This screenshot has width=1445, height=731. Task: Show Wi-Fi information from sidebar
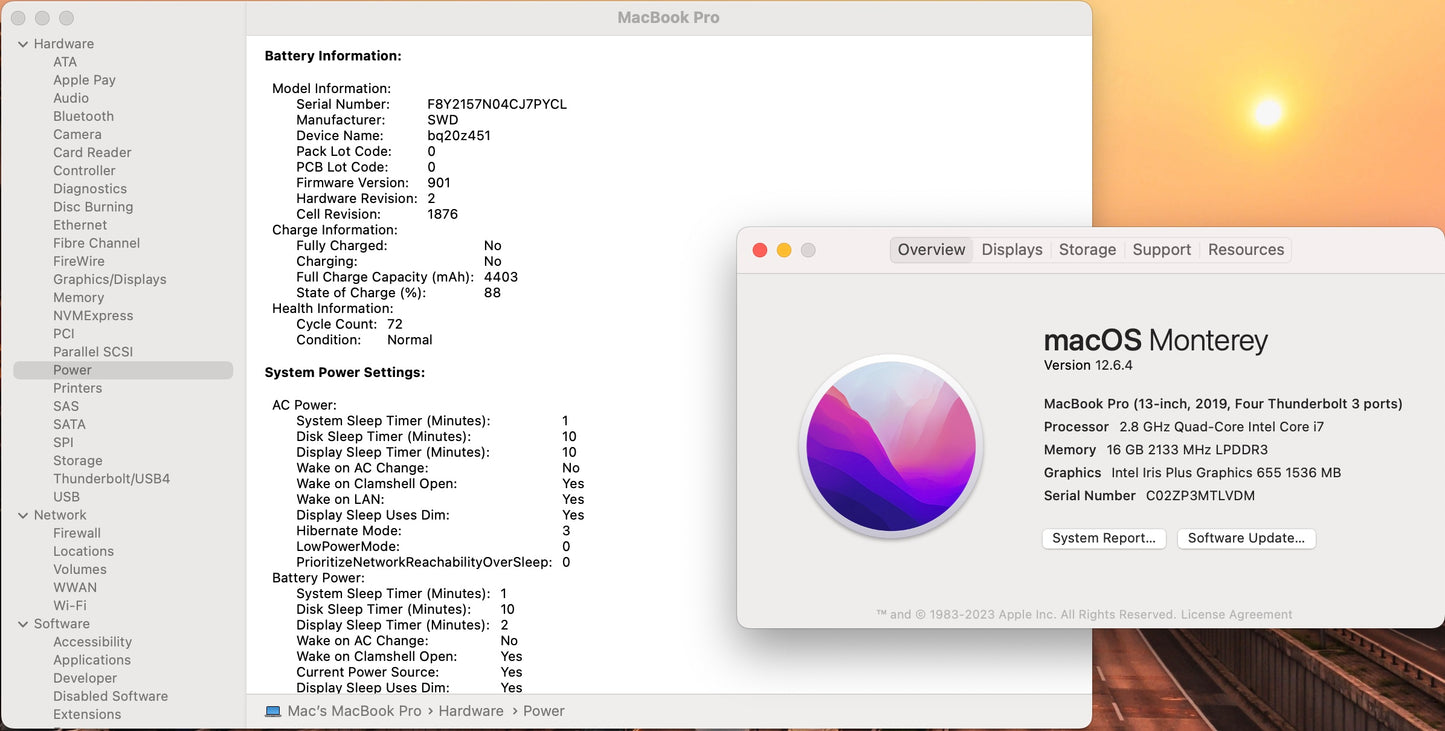click(69, 606)
